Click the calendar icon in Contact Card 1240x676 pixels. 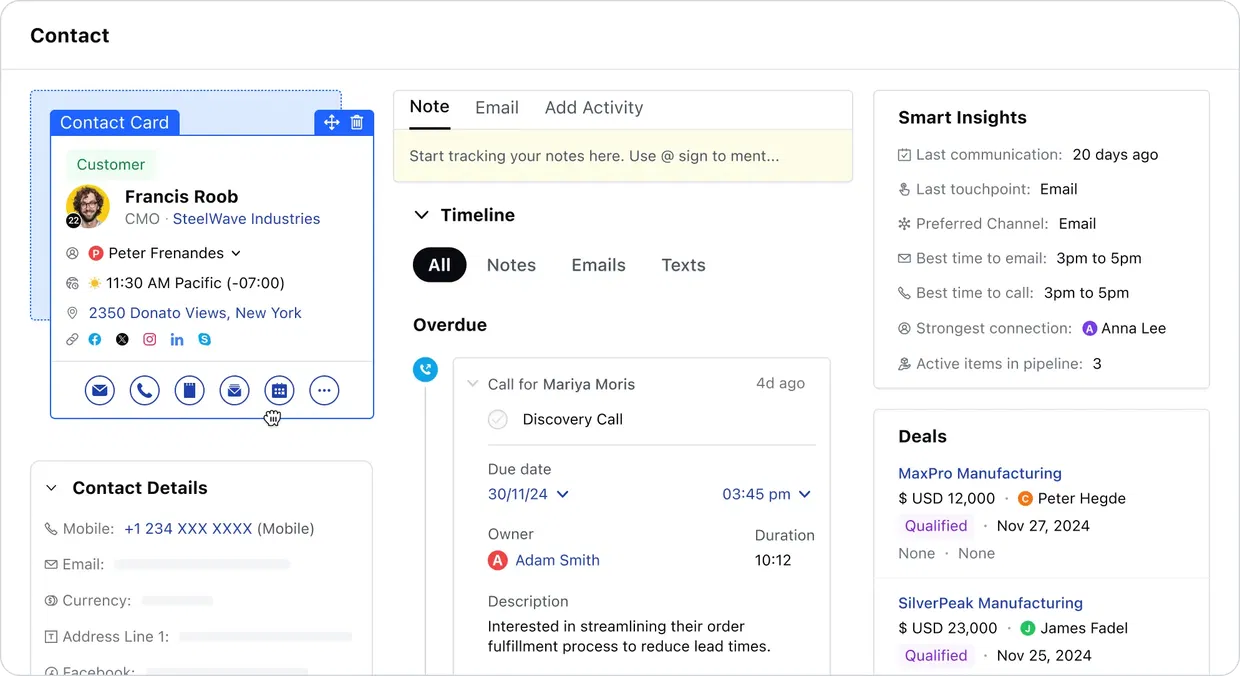[279, 390]
